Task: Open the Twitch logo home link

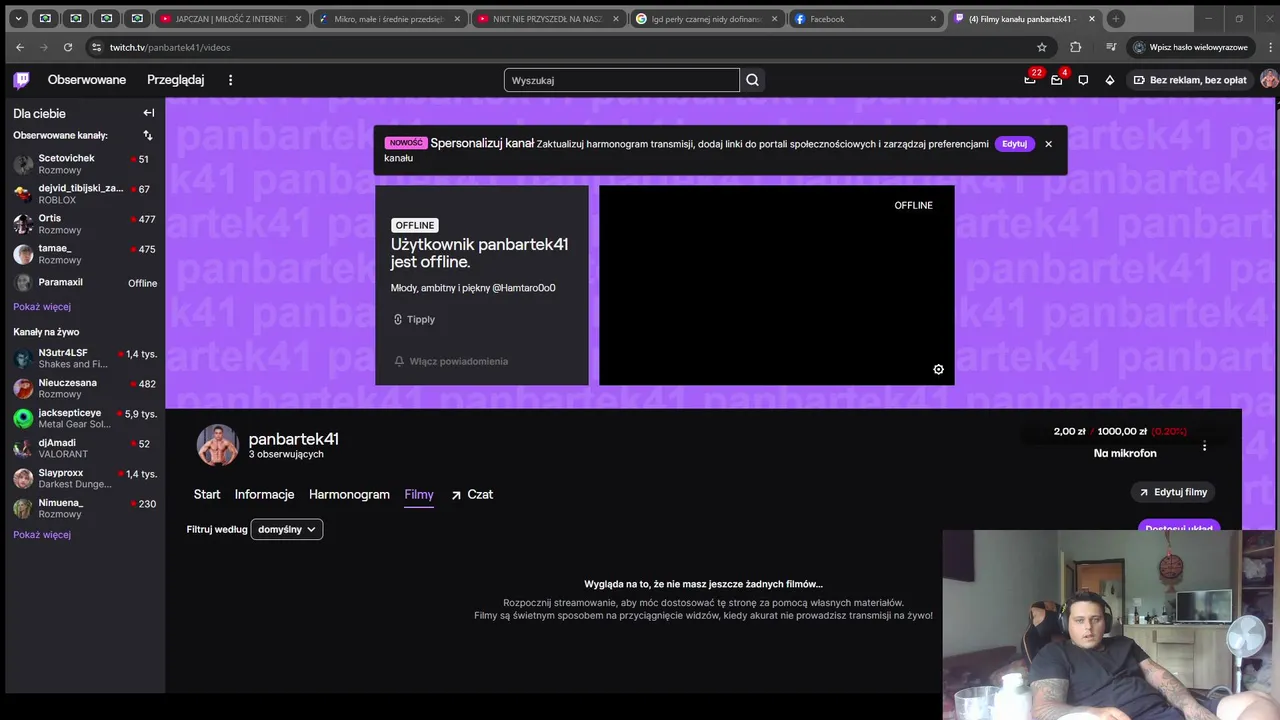Action: pyautogui.click(x=21, y=80)
